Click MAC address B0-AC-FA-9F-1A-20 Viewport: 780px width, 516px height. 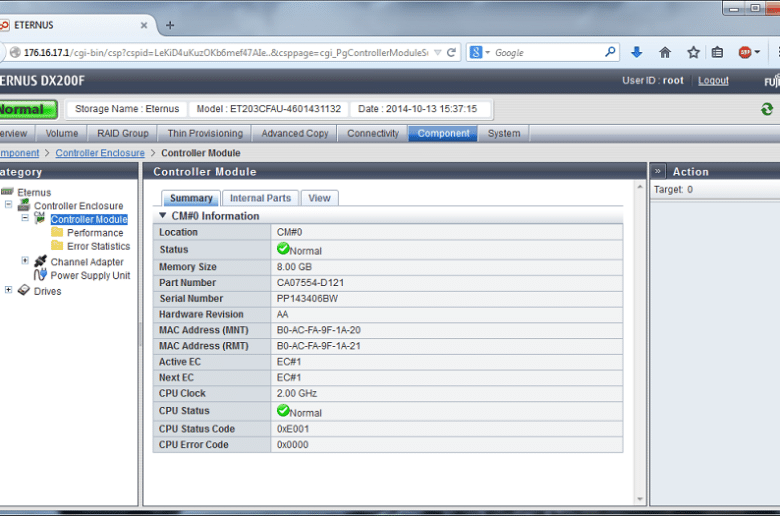click(318, 330)
